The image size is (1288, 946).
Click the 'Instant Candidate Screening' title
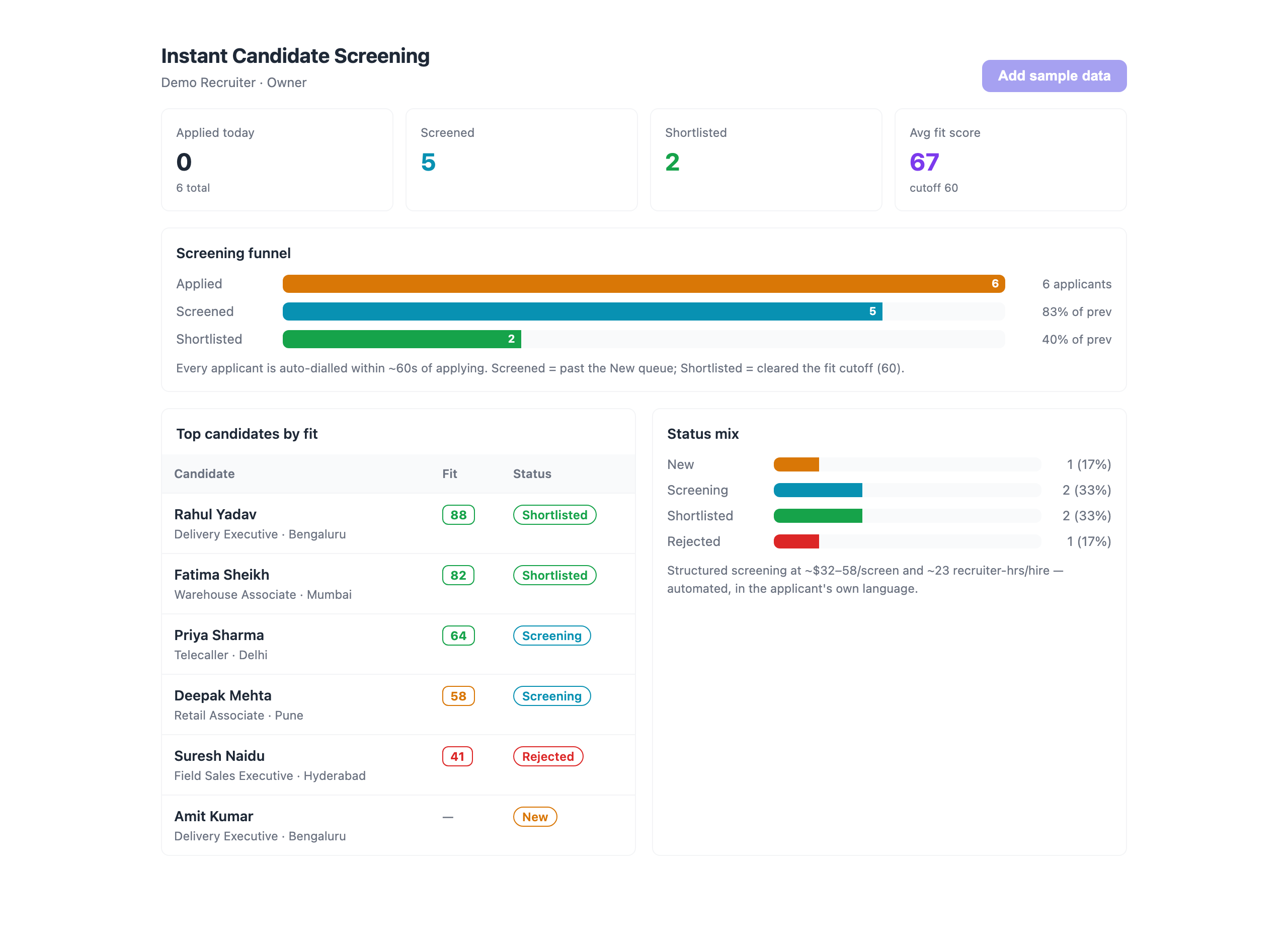coord(295,56)
